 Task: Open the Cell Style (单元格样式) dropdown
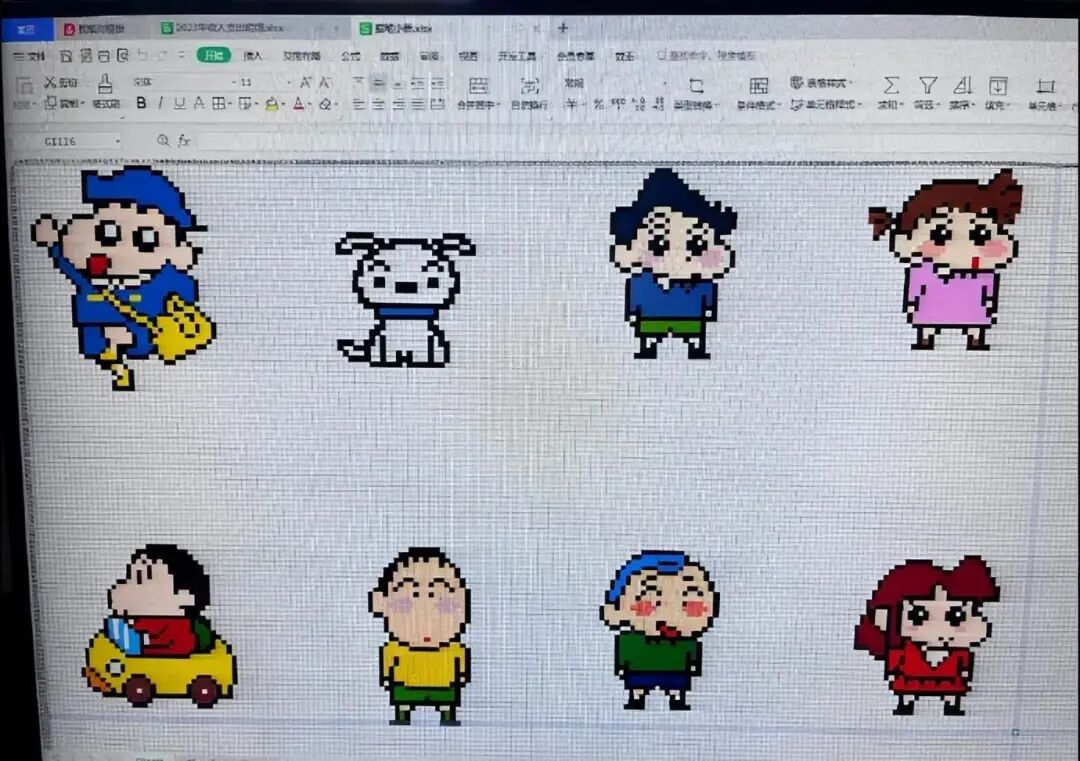pos(826,104)
